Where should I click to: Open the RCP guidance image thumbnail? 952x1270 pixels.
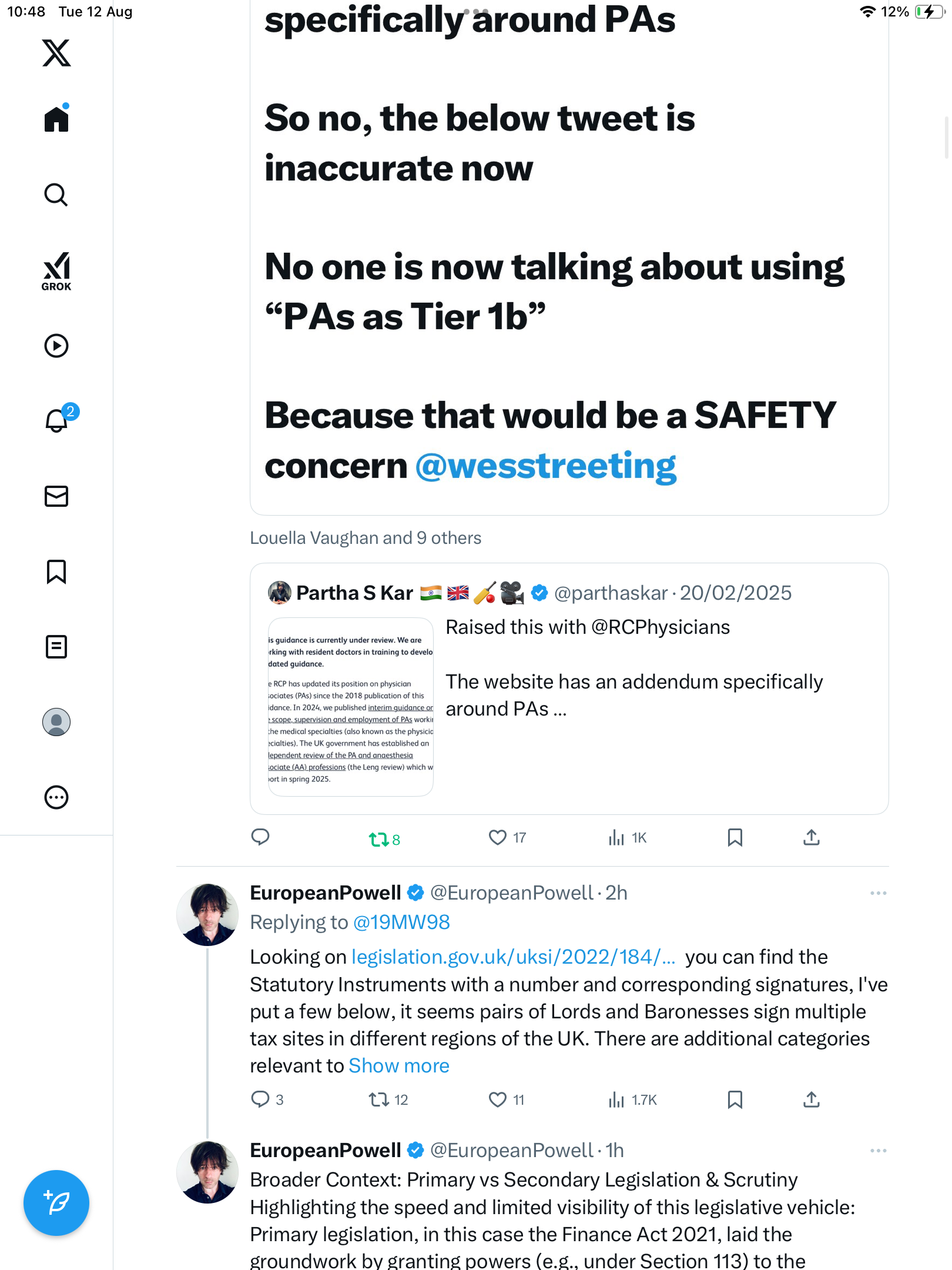pyautogui.click(x=351, y=707)
